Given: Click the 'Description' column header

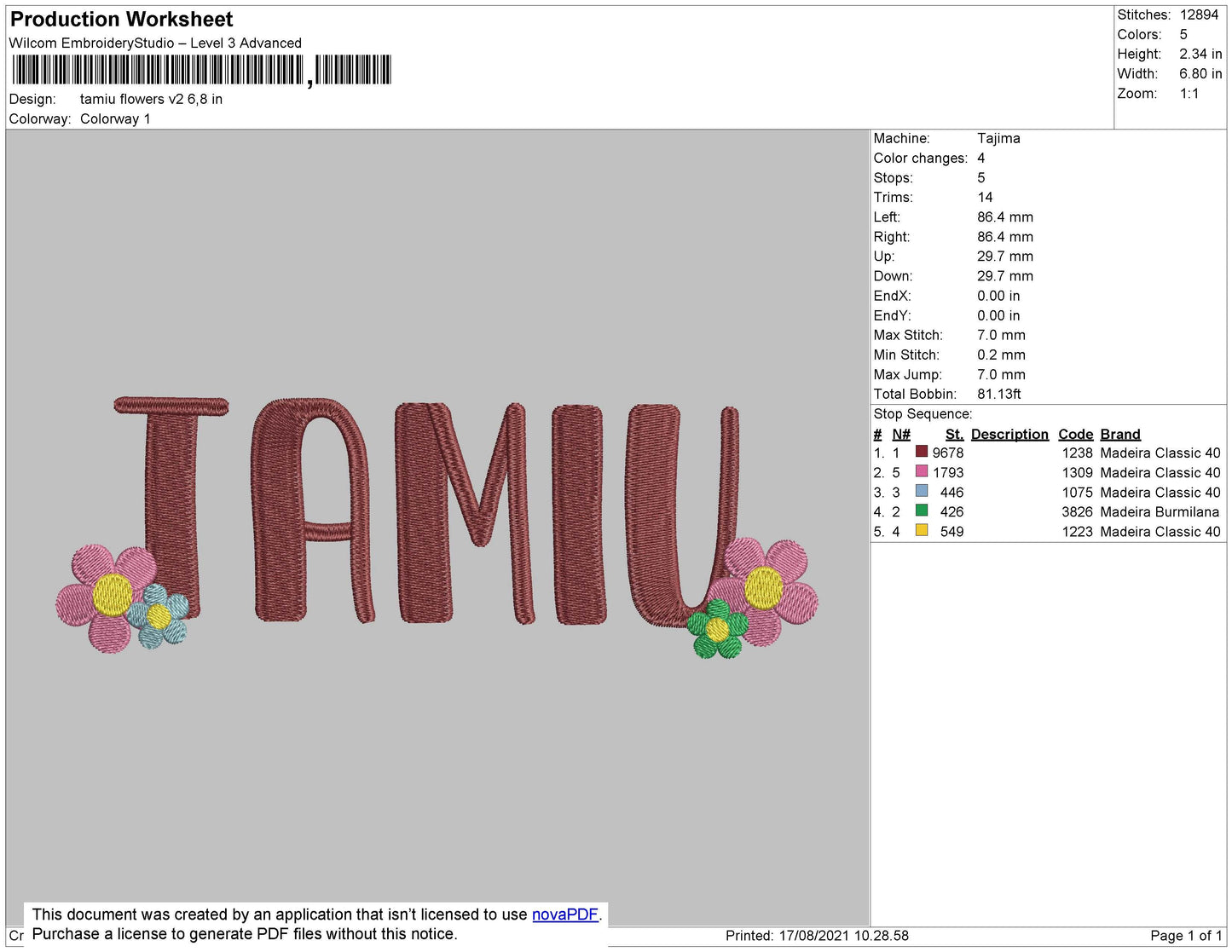Looking at the screenshot, I should pyautogui.click(x=1009, y=435).
